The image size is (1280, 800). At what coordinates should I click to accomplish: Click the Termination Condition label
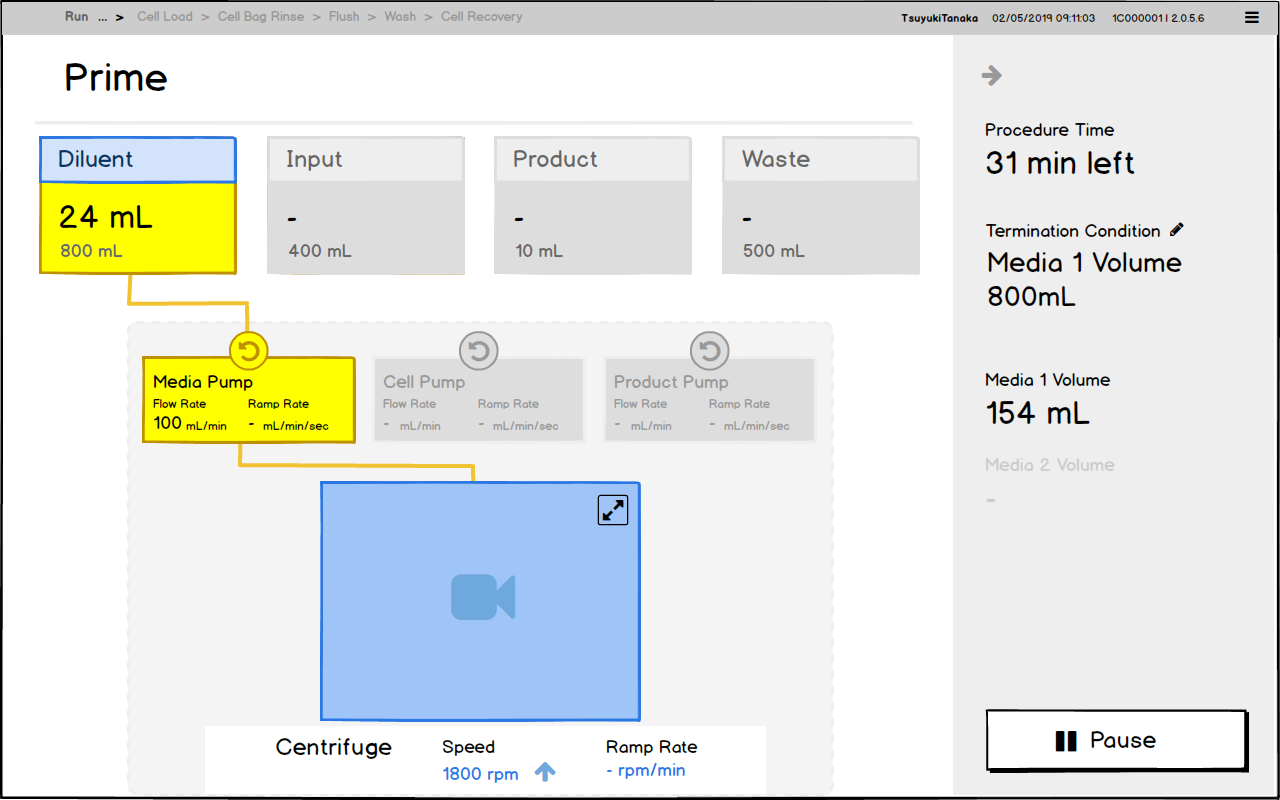pos(1073,231)
